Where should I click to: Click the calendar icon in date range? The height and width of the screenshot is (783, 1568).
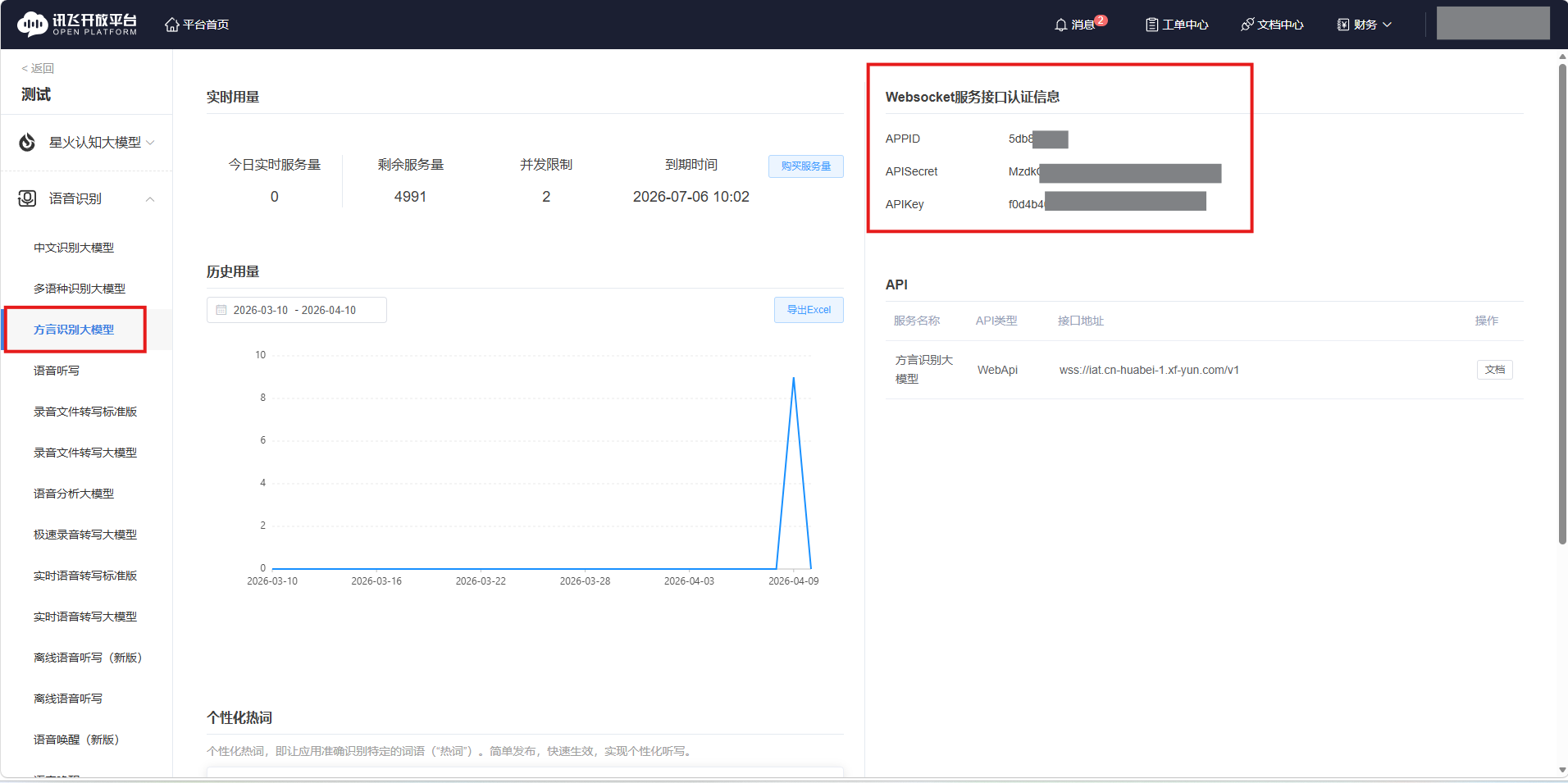tap(221, 310)
